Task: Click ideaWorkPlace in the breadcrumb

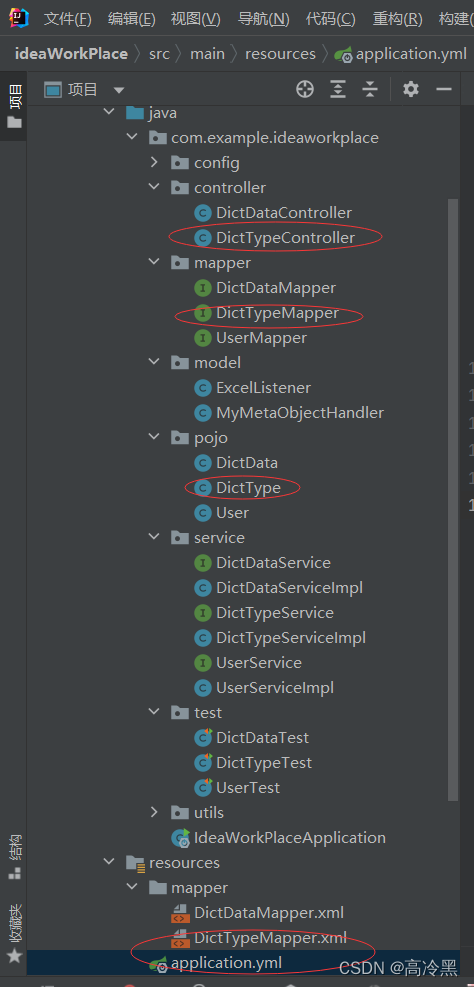Action: (71, 54)
